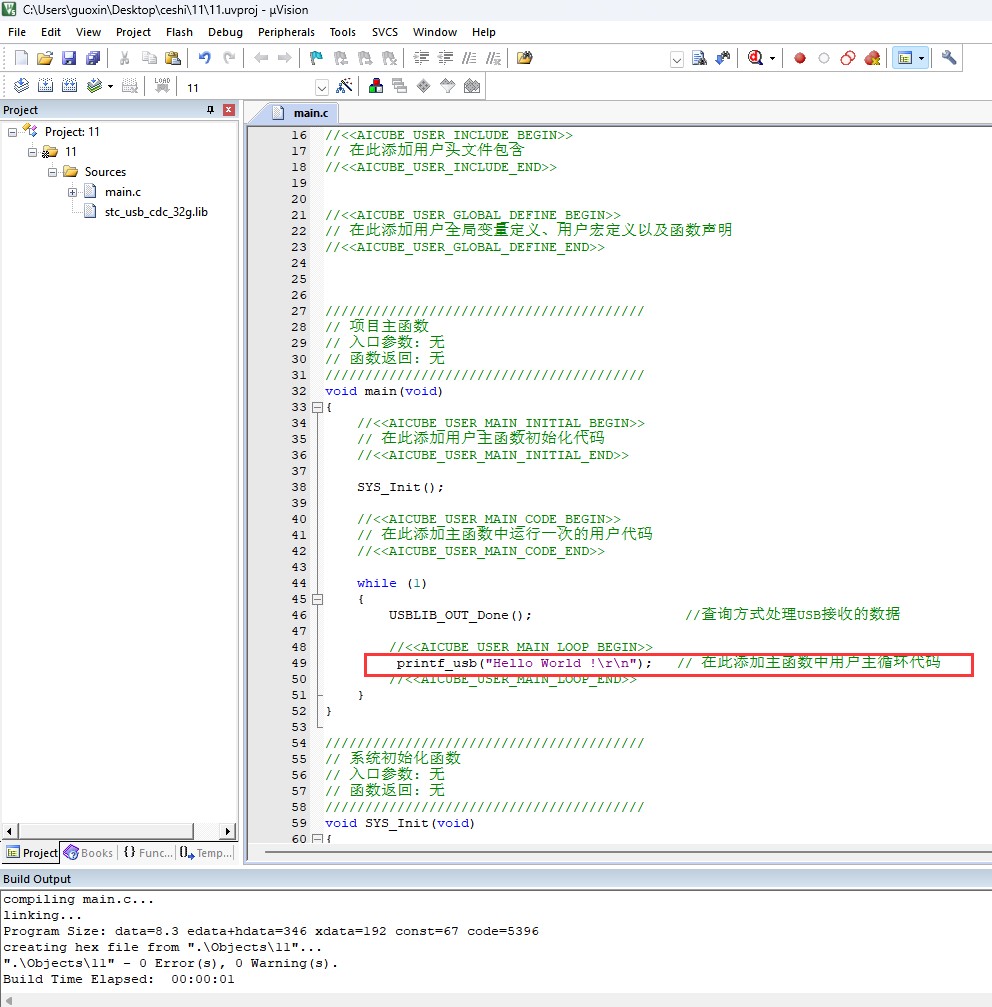Click the "SYS_Init();" line in main
Screen dimensions: 992x1007
pyautogui.click(x=400, y=487)
